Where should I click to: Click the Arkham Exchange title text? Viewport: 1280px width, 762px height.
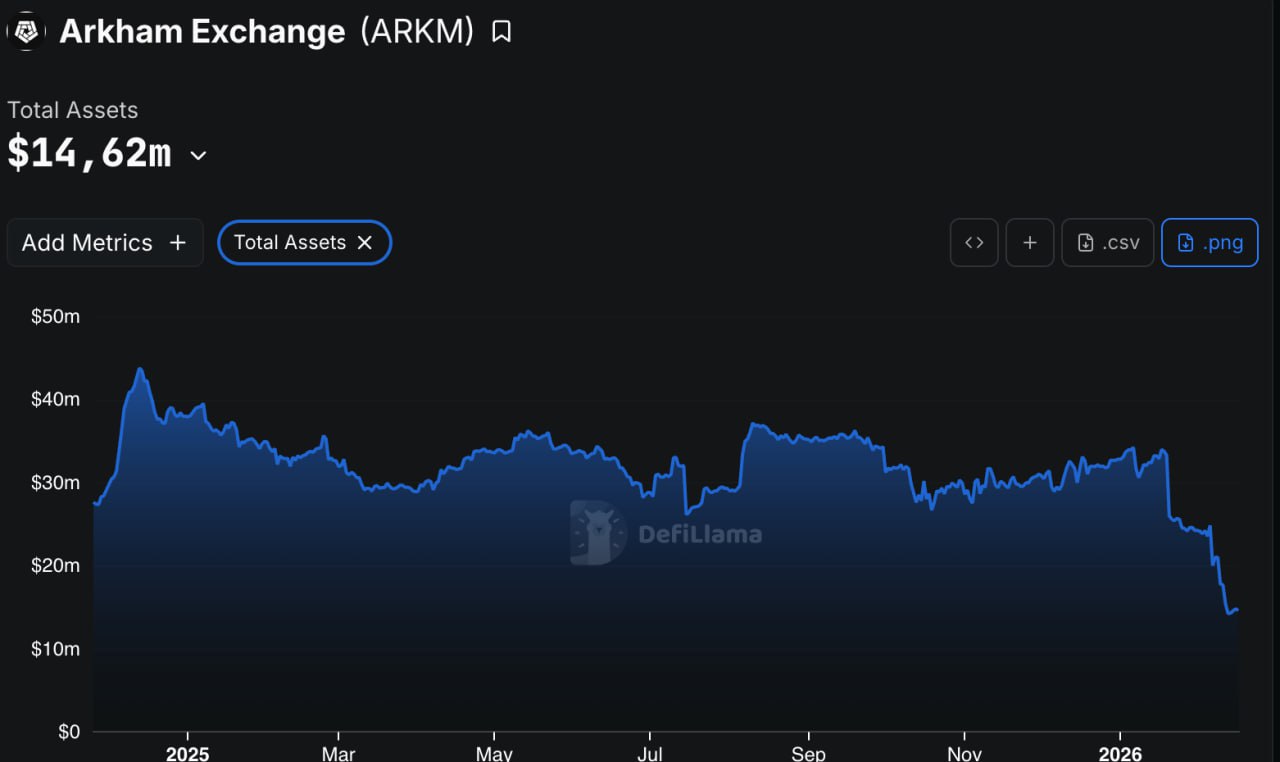202,32
